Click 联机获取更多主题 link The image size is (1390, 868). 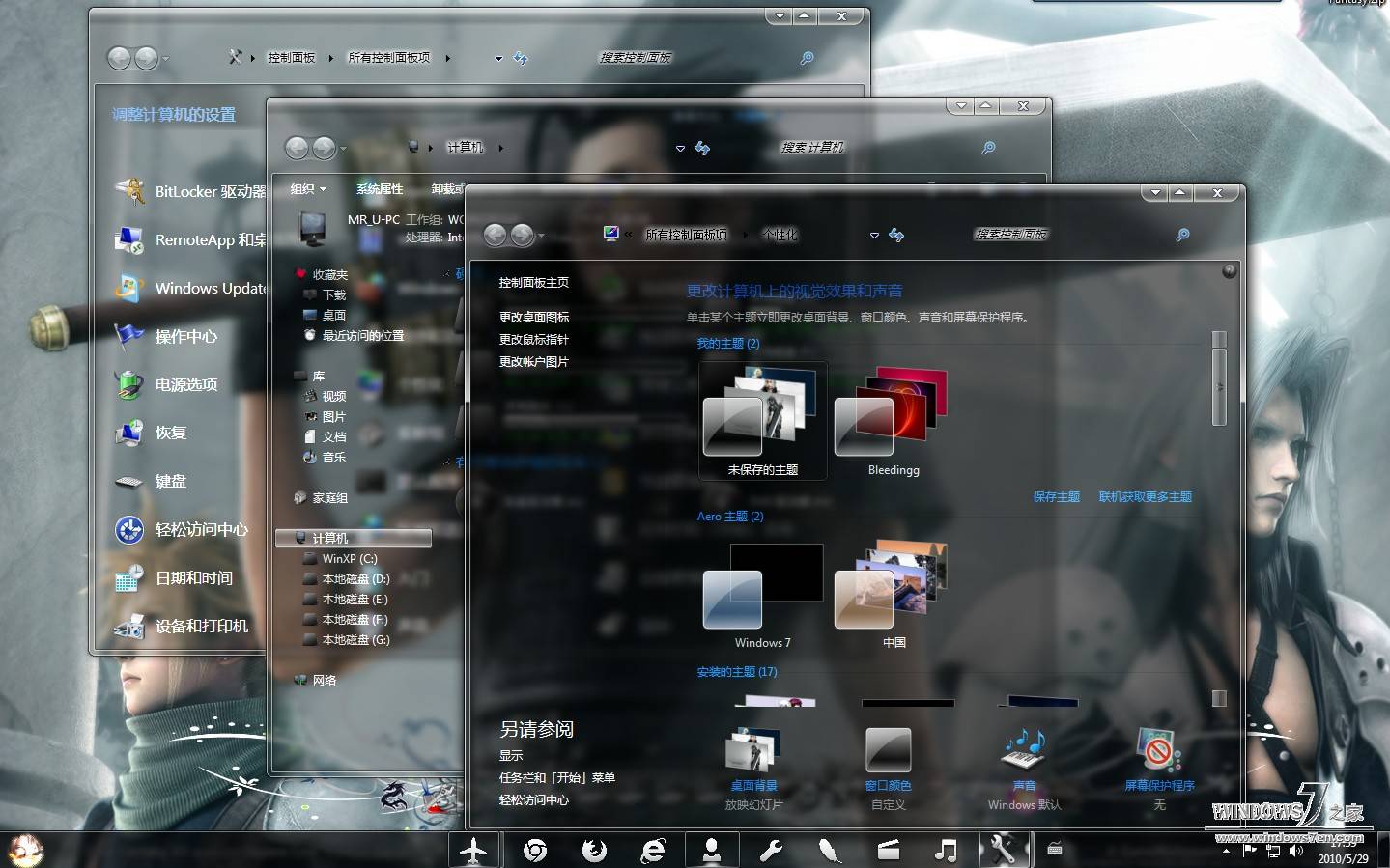tap(1145, 496)
